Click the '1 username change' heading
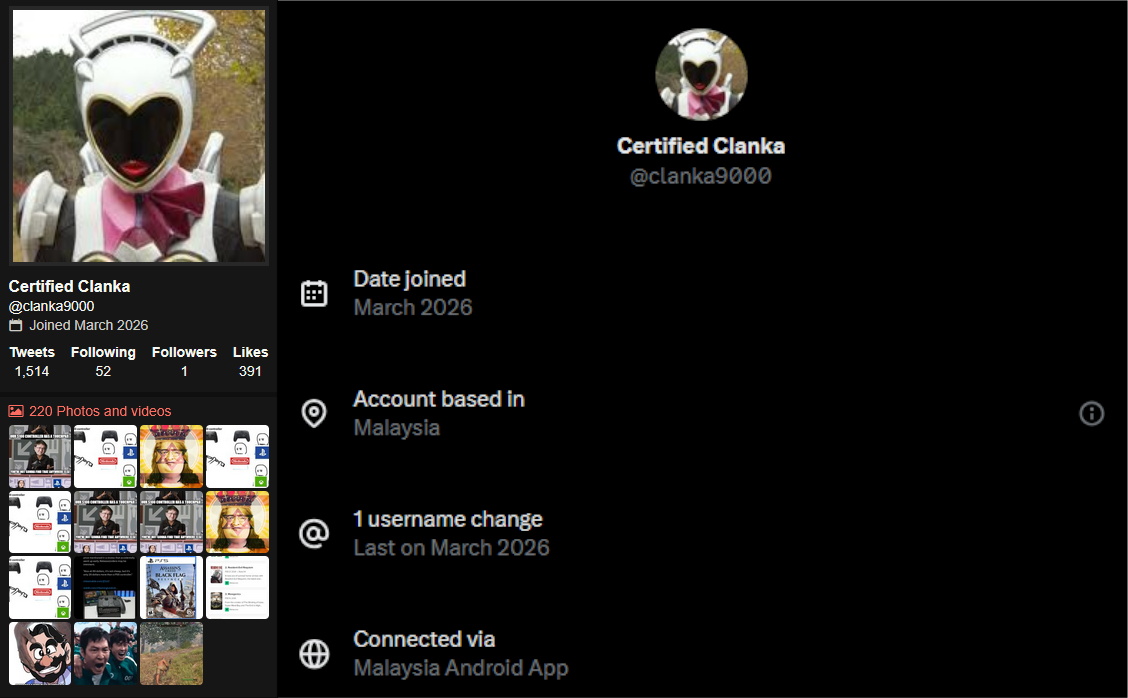This screenshot has height=698, width=1128. coord(447,519)
